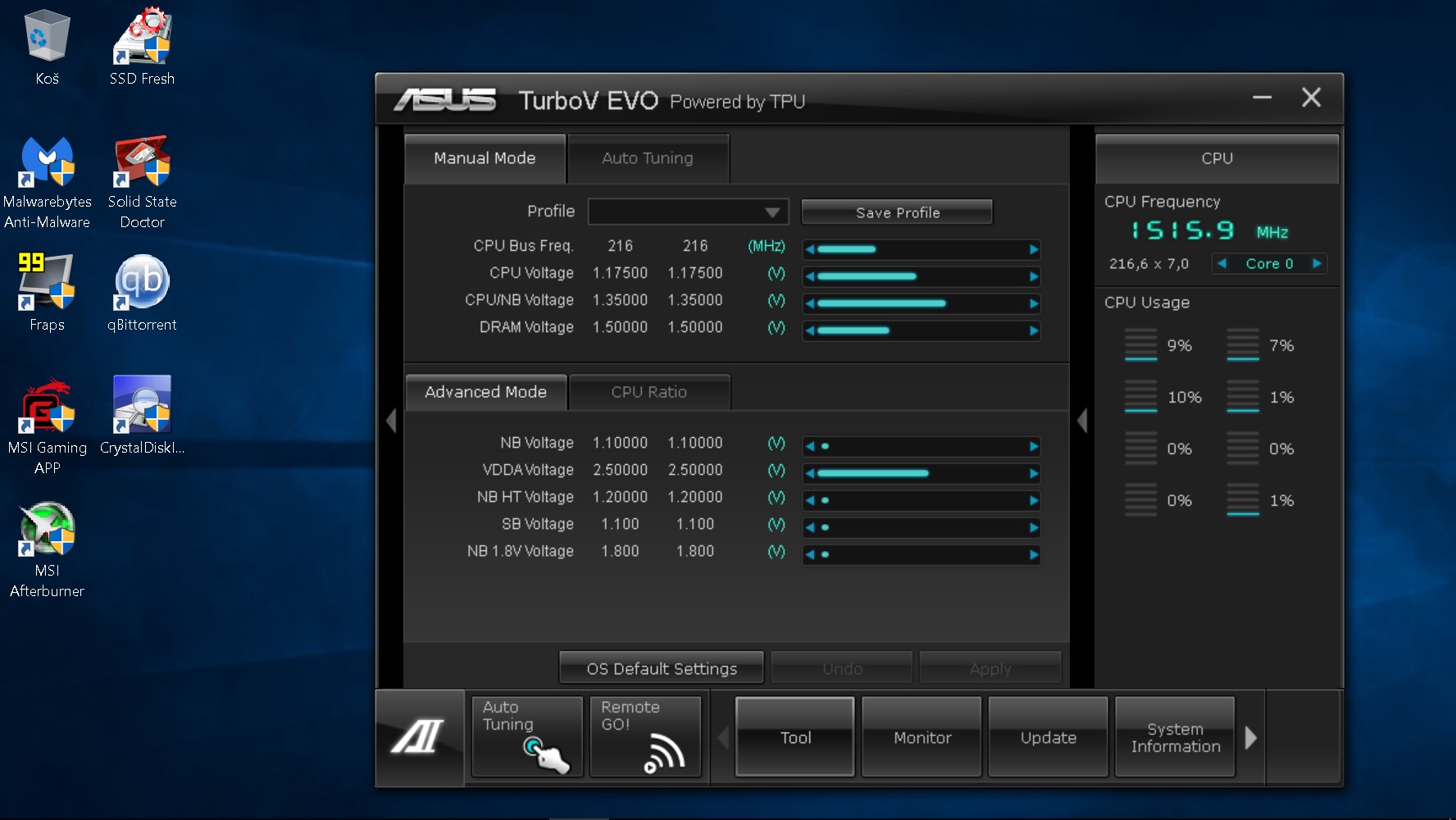Switch to next core after Core 0
This screenshot has width=1456, height=820.
click(x=1317, y=263)
